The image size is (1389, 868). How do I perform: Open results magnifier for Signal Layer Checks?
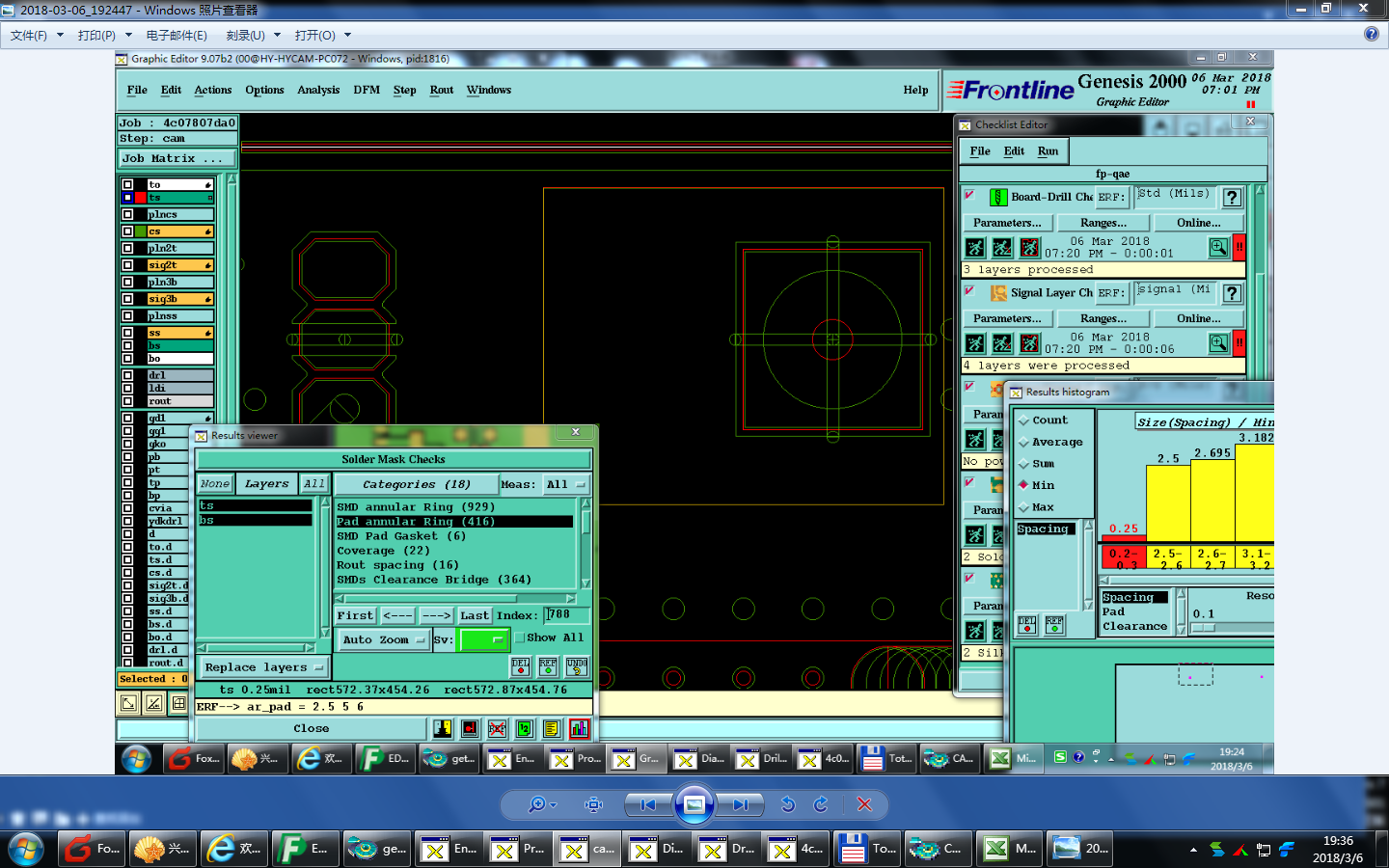pos(1219,343)
